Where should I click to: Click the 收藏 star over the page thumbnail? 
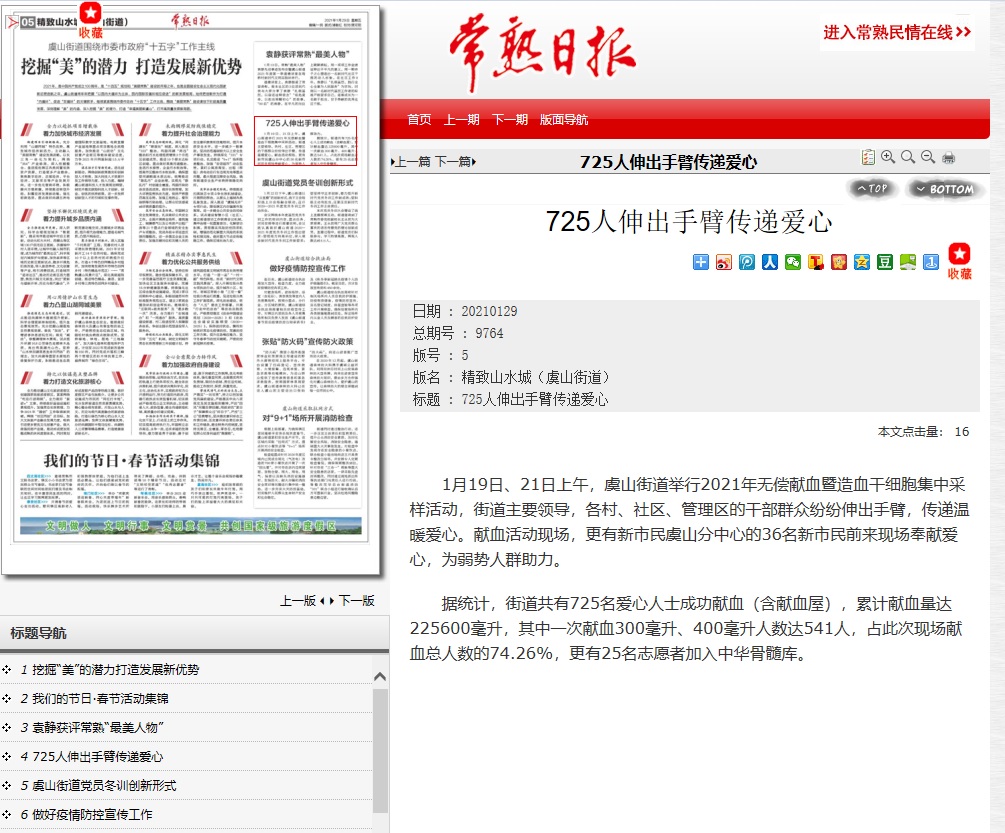(90, 21)
